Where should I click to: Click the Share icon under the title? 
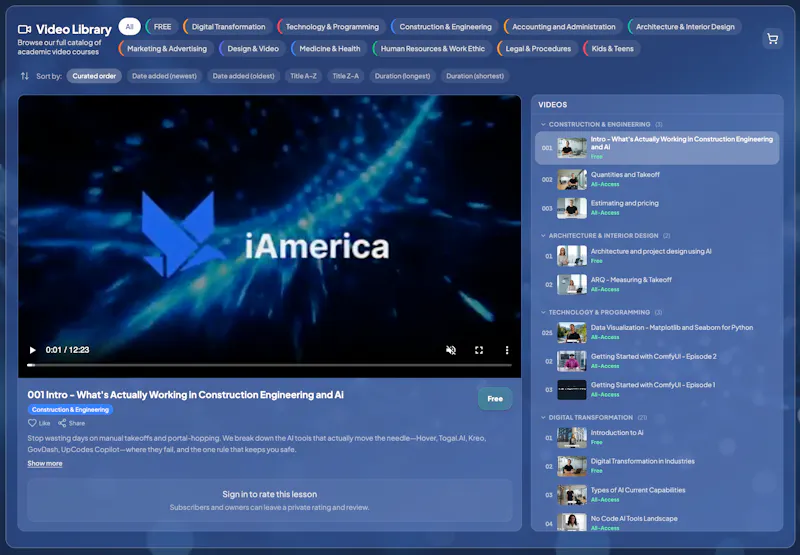62,423
